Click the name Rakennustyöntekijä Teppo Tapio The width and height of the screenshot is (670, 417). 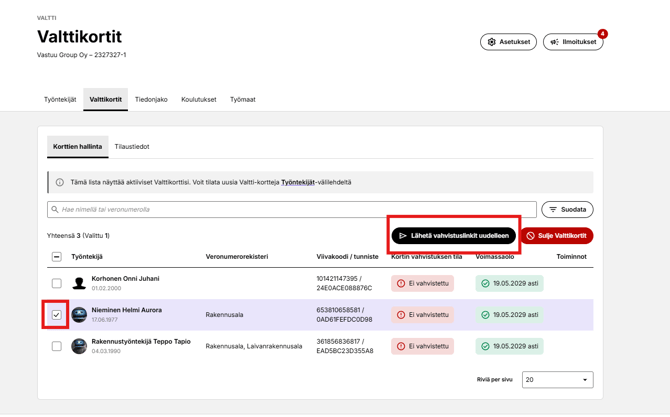tap(141, 341)
